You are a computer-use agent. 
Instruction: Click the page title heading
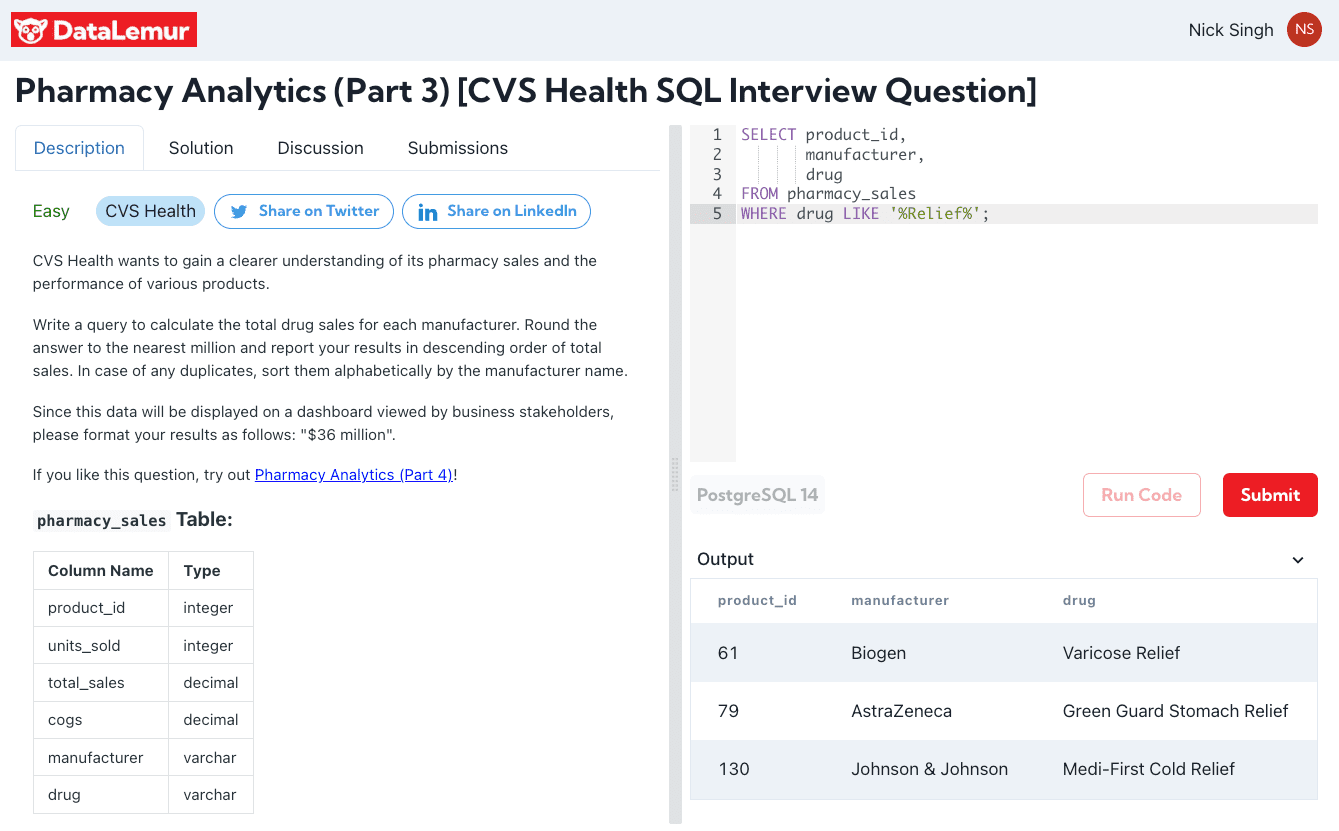526,91
